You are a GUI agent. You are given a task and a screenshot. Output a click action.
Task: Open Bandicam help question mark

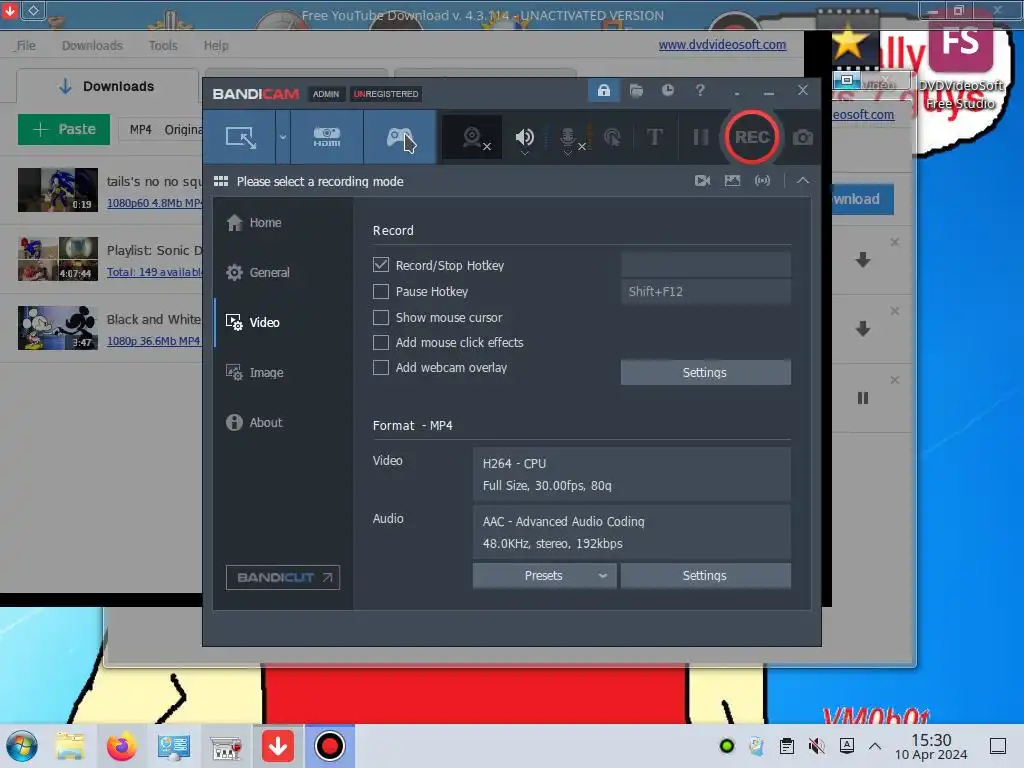click(699, 90)
